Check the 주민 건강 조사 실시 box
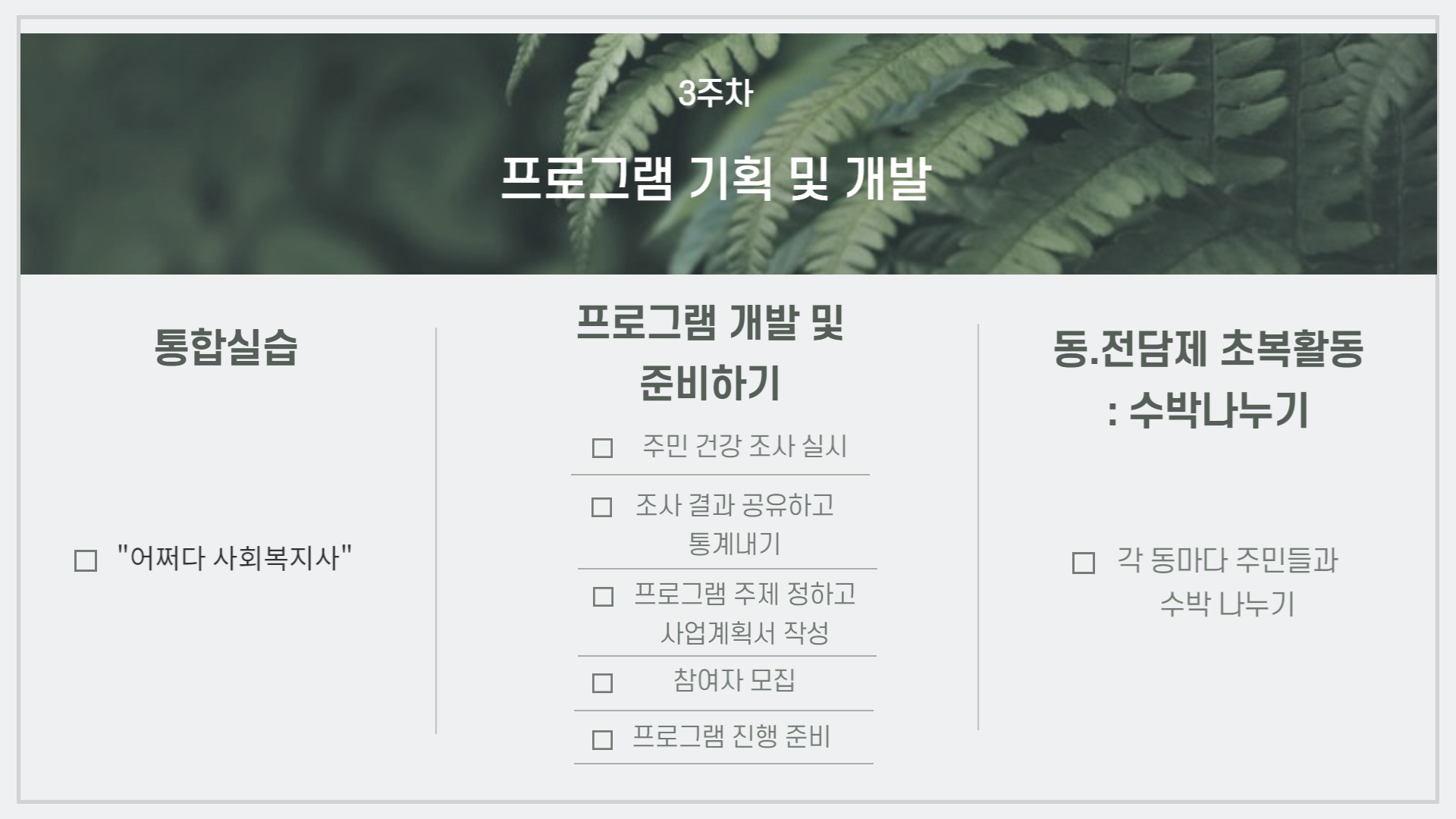 click(x=602, y=448)
